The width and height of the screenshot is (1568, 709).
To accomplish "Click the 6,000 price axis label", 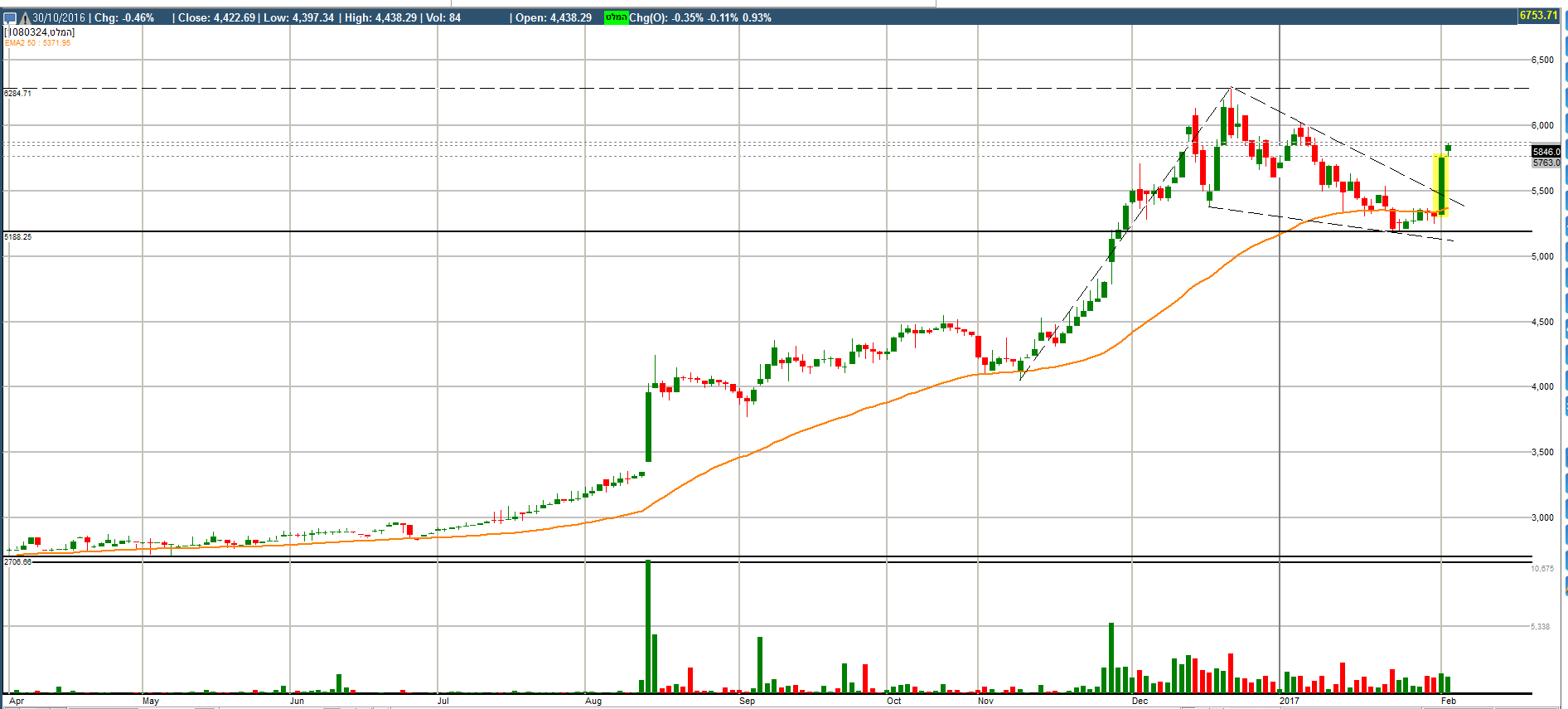I will click(x=1542, y=126).
